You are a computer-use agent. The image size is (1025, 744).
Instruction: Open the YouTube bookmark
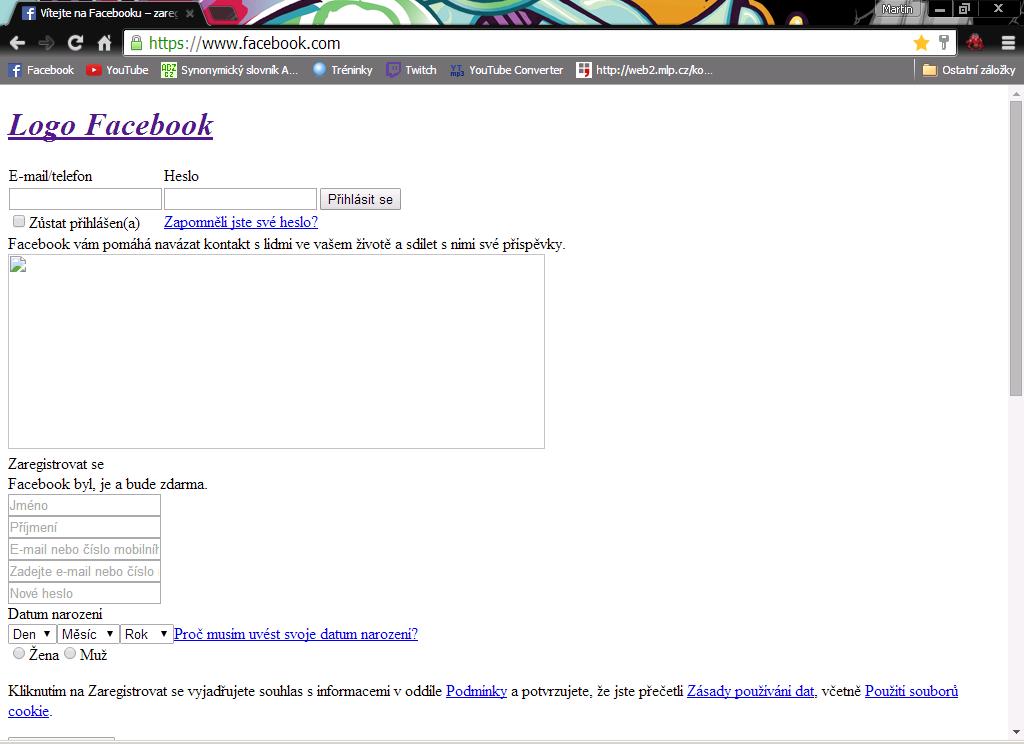118,70
